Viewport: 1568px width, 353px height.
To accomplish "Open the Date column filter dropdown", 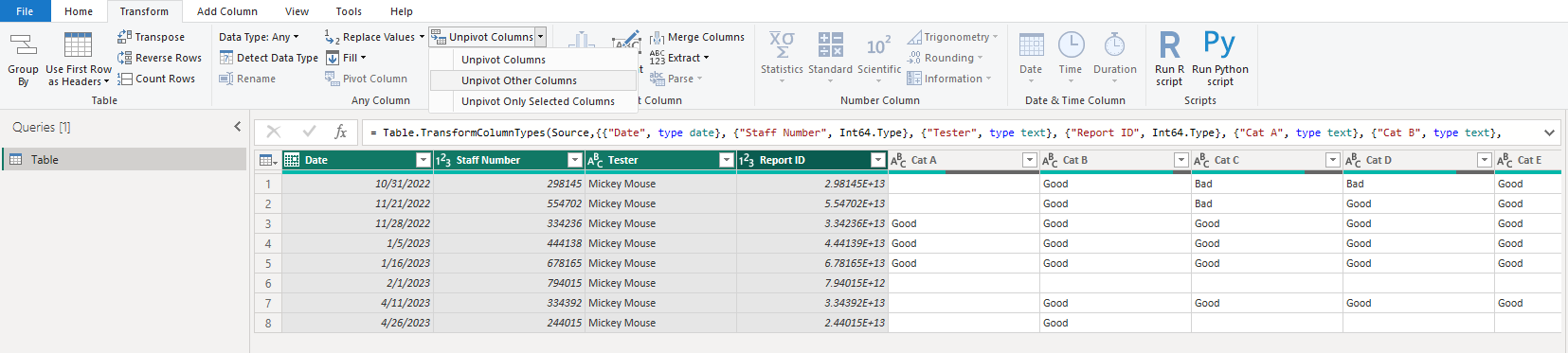I will 424,160.
